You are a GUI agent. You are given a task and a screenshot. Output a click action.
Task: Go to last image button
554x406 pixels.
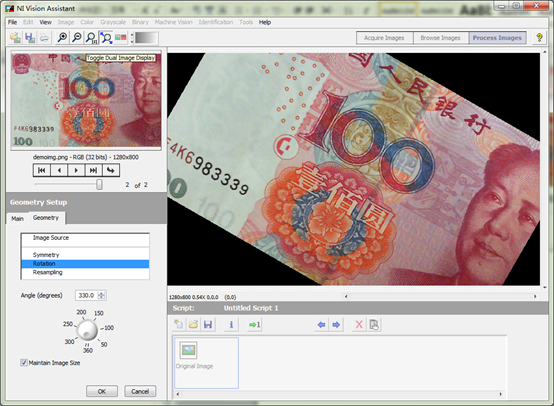[93, 170]
